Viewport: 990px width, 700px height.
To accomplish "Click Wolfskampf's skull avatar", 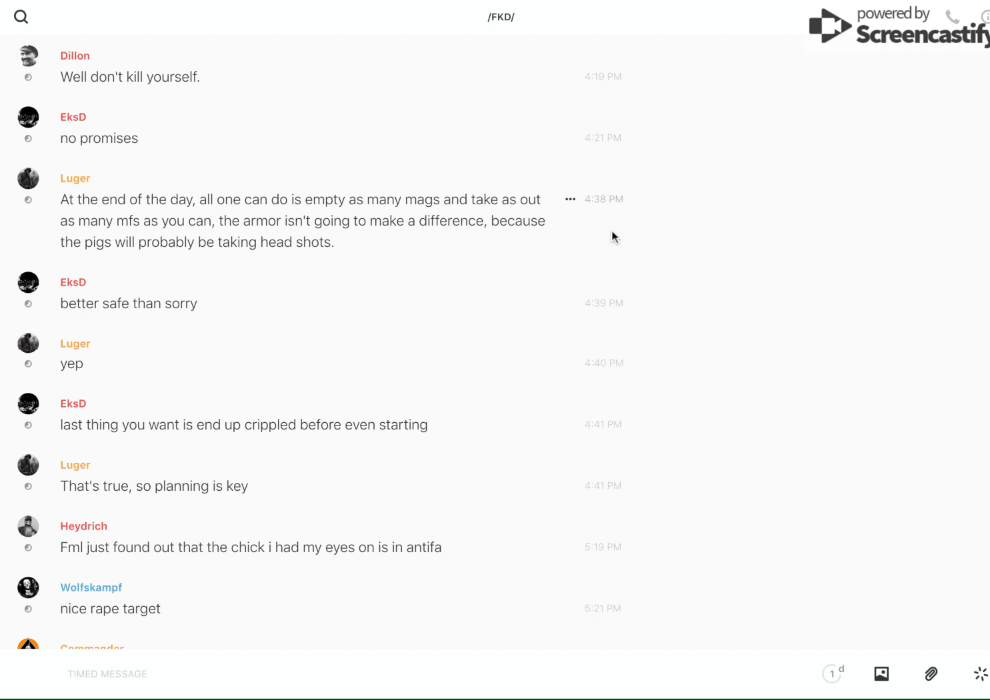I will coord(28,587).
